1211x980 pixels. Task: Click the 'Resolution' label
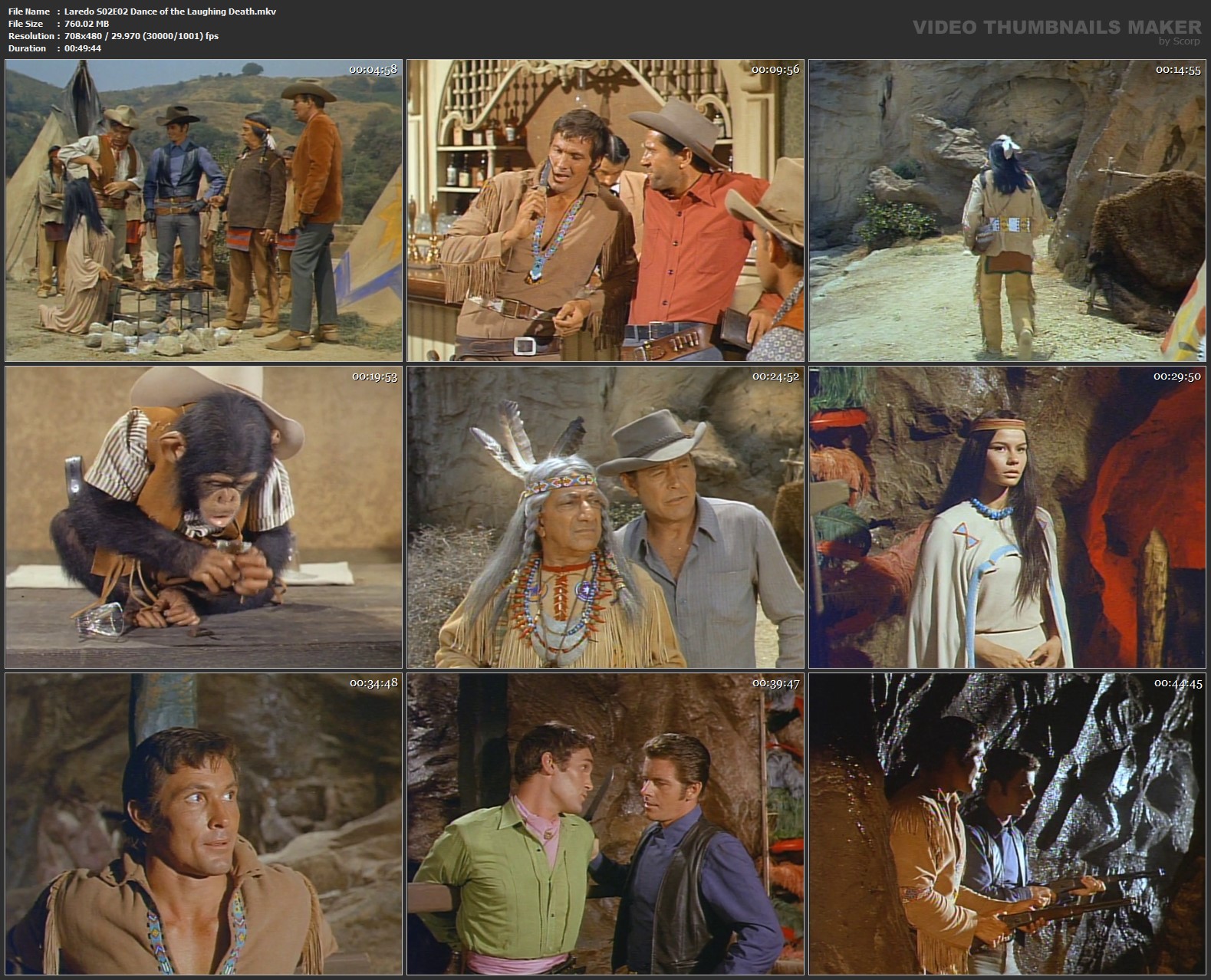pyautogui.click(x=31, y=36)
